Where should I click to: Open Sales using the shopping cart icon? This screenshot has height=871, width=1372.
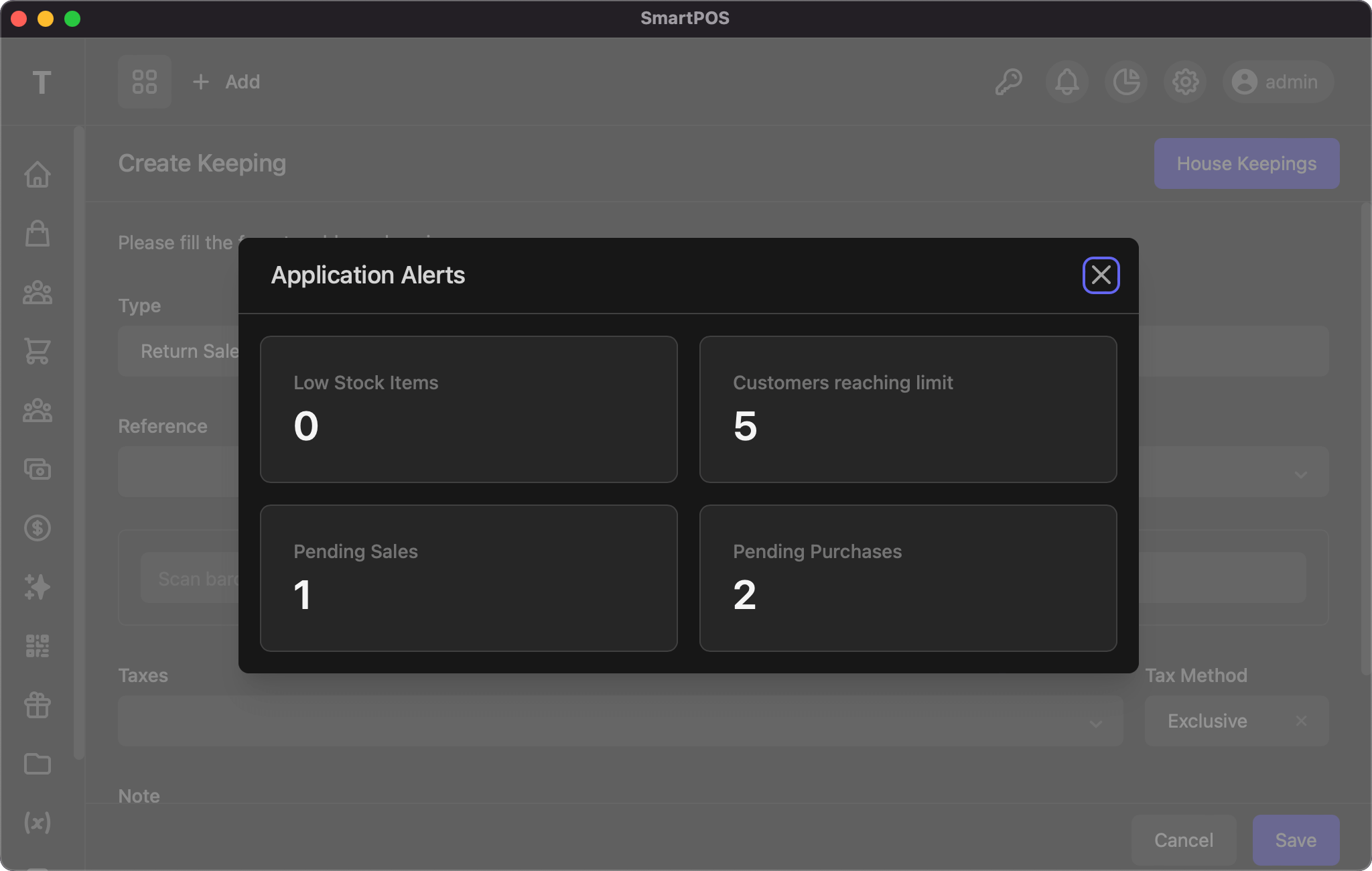click(x=38, y=352)
